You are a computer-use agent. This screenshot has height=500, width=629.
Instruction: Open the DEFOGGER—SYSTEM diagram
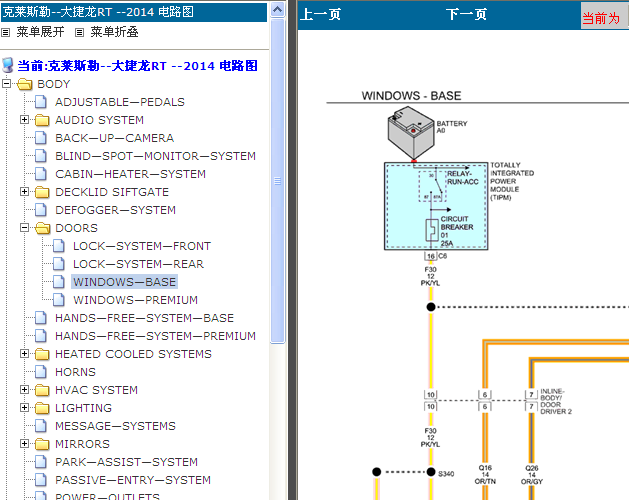click(116, 209)
